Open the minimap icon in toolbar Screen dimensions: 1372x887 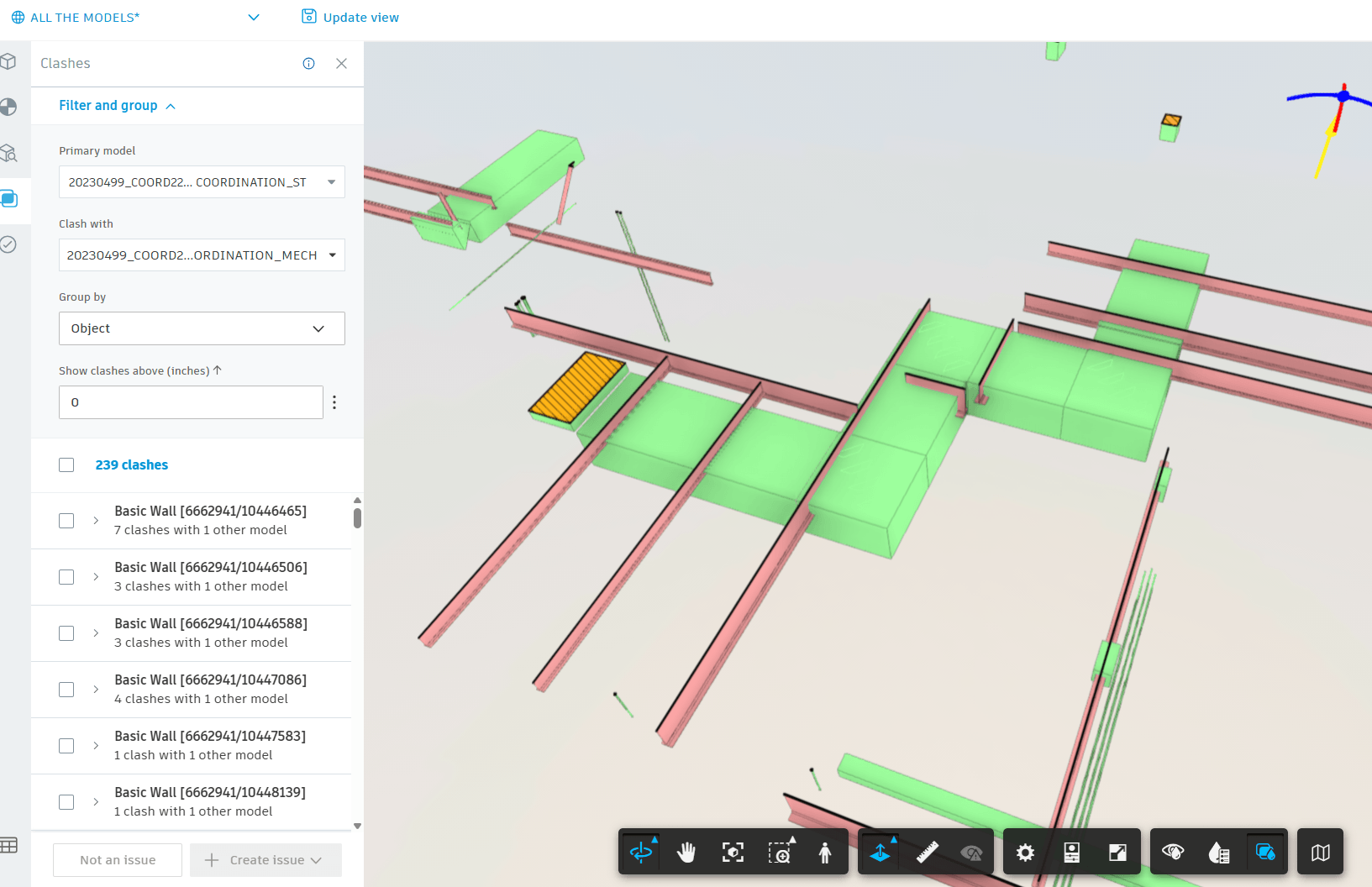(x=1320, y=853)
